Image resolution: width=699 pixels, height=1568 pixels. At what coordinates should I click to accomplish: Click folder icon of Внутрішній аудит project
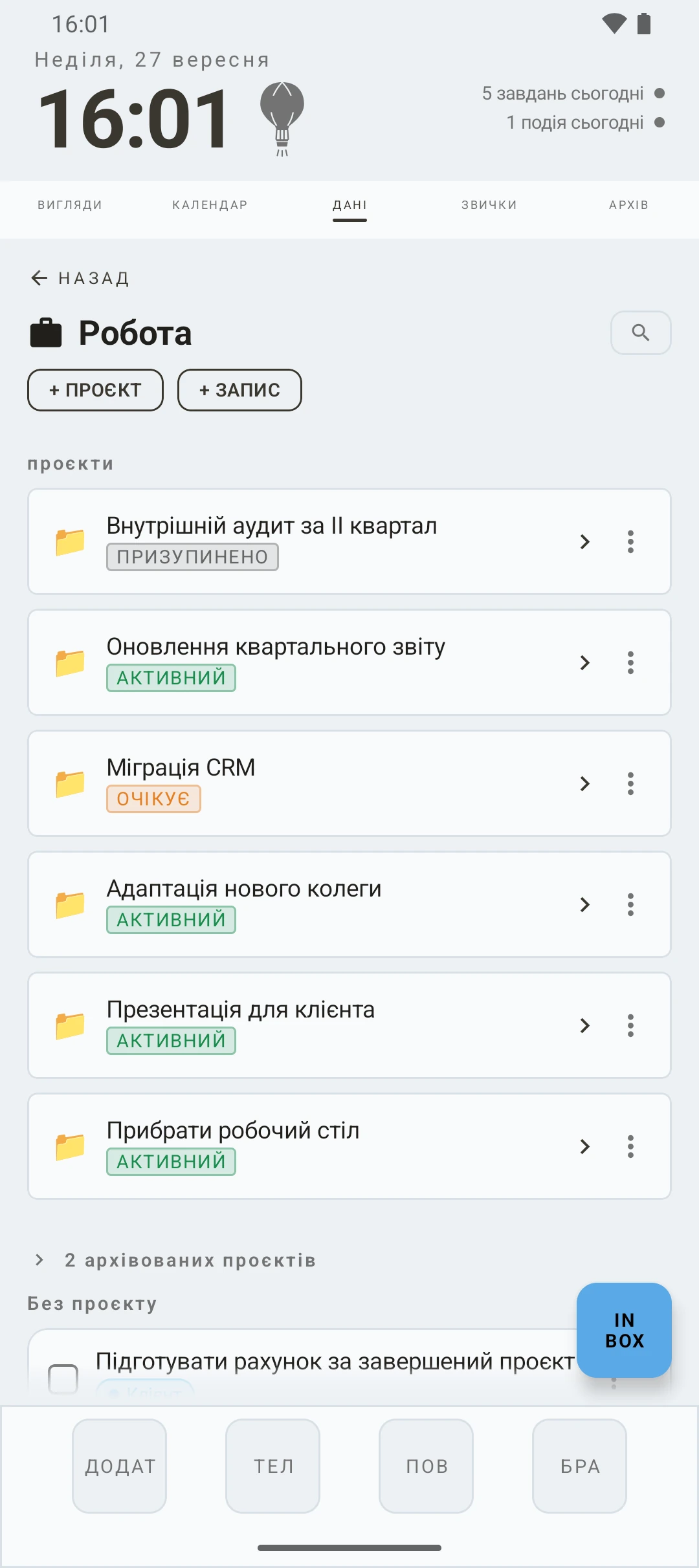pyautogui.click(x=70, y=541)
